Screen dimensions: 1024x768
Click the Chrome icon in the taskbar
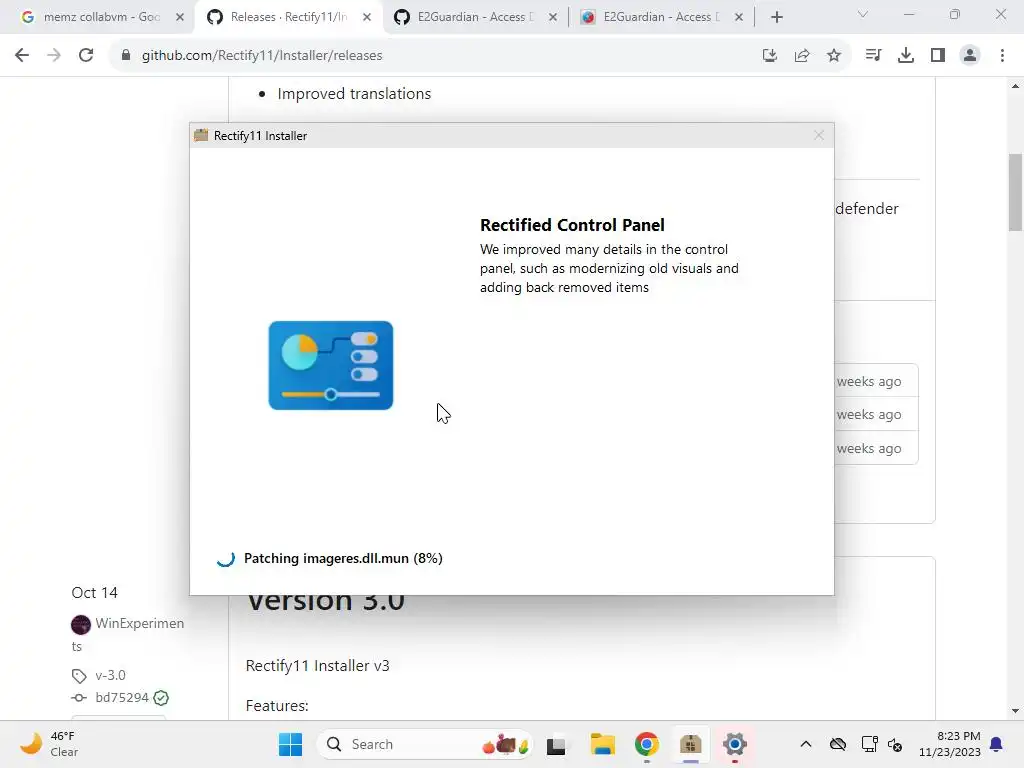pos(647,744)
